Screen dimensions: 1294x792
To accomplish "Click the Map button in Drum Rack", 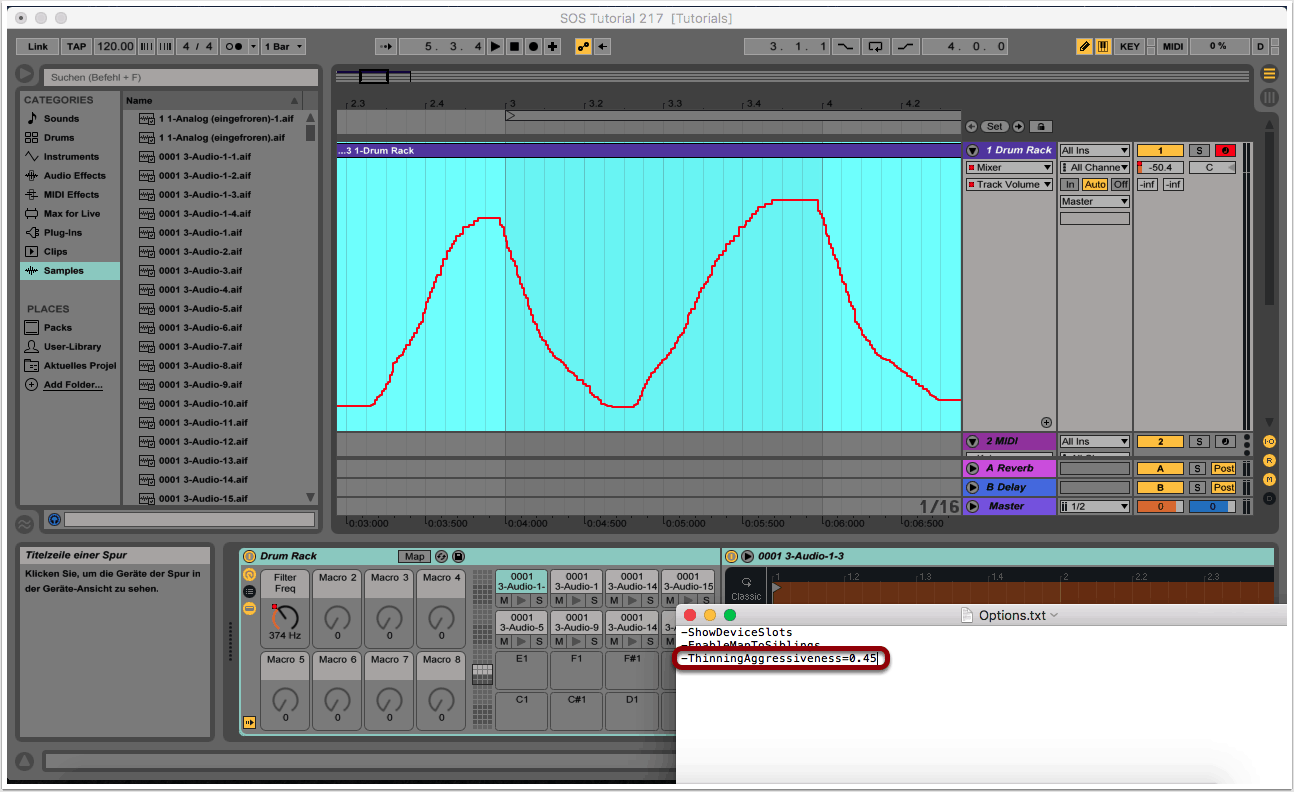I will (414, 556).
